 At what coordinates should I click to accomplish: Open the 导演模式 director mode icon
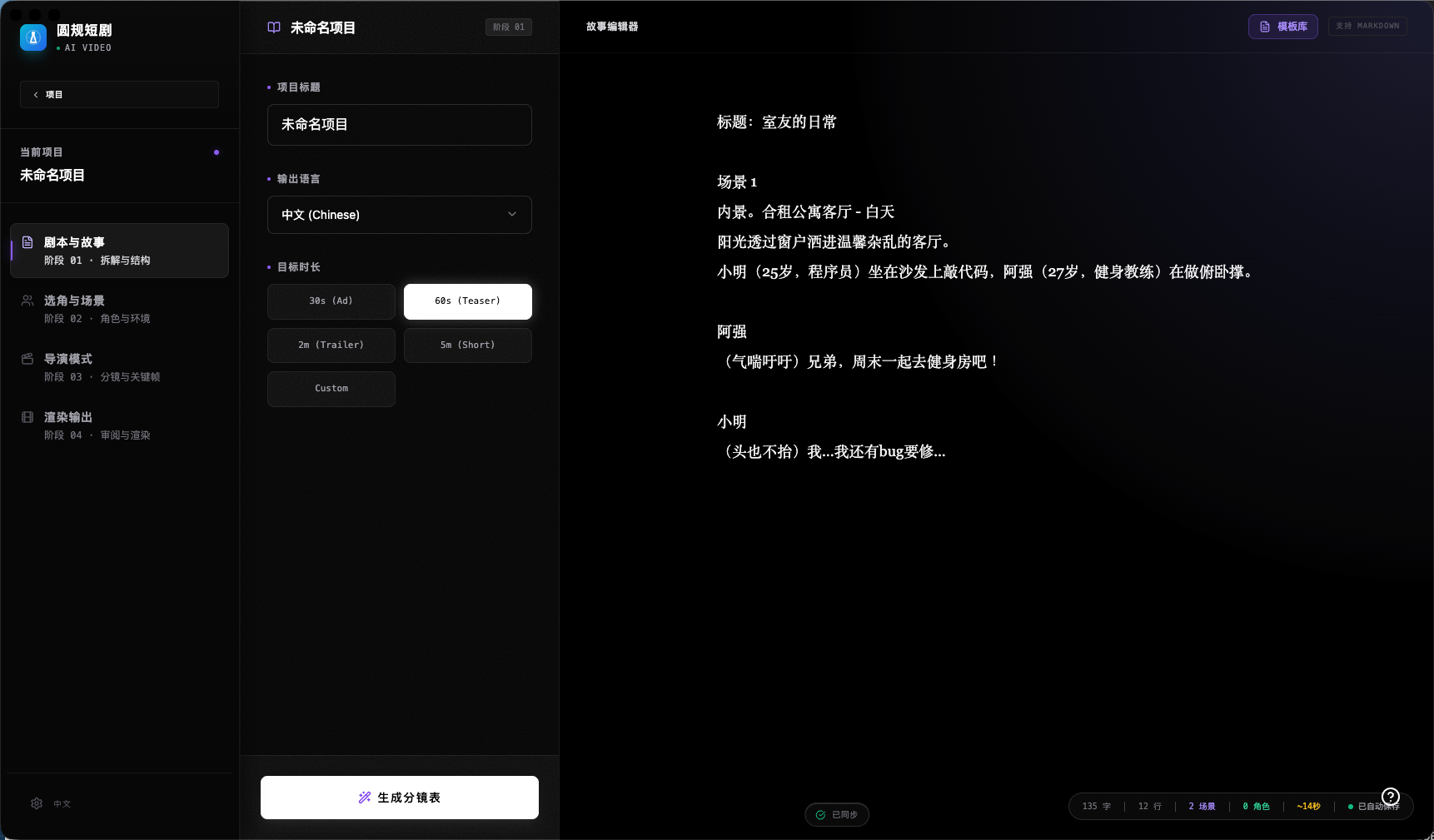click(x=27, y=359)
